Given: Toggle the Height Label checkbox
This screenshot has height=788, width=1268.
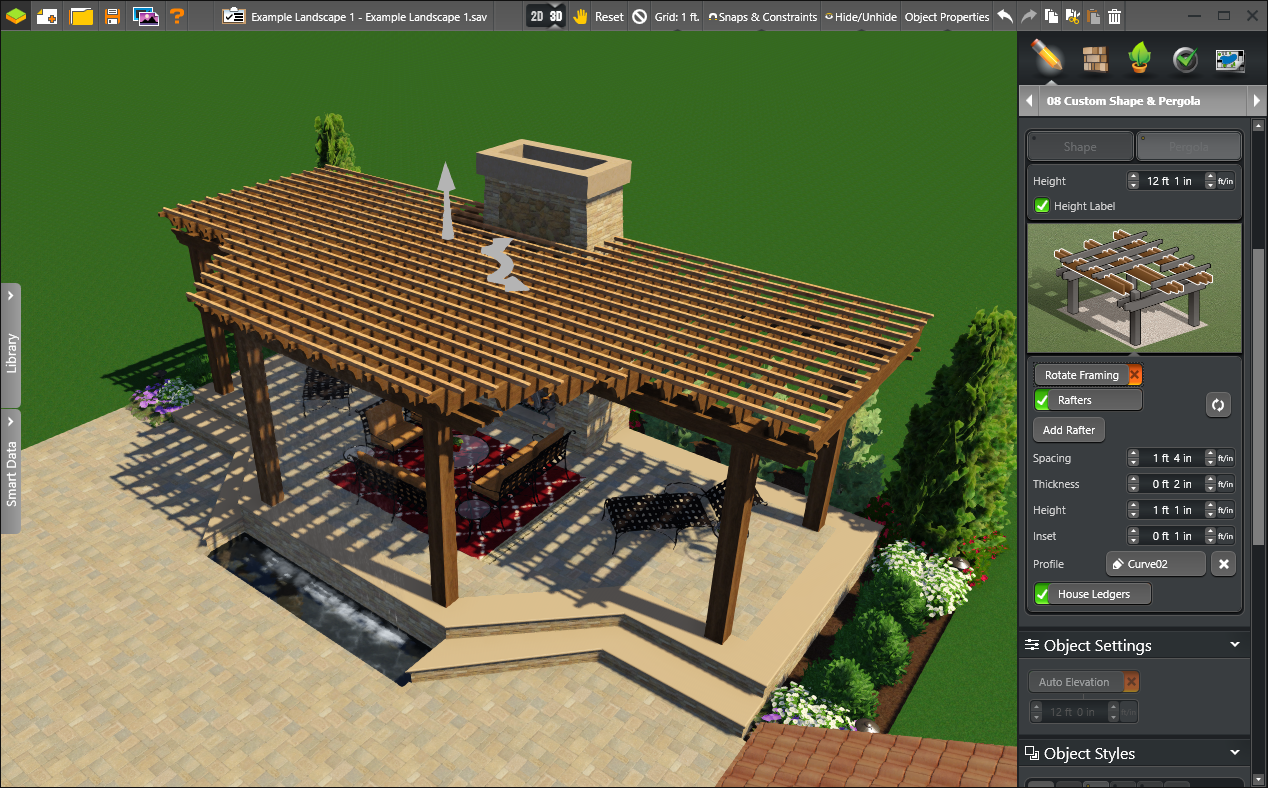Looking at the screenshot, I should [x=1041, y=205].
